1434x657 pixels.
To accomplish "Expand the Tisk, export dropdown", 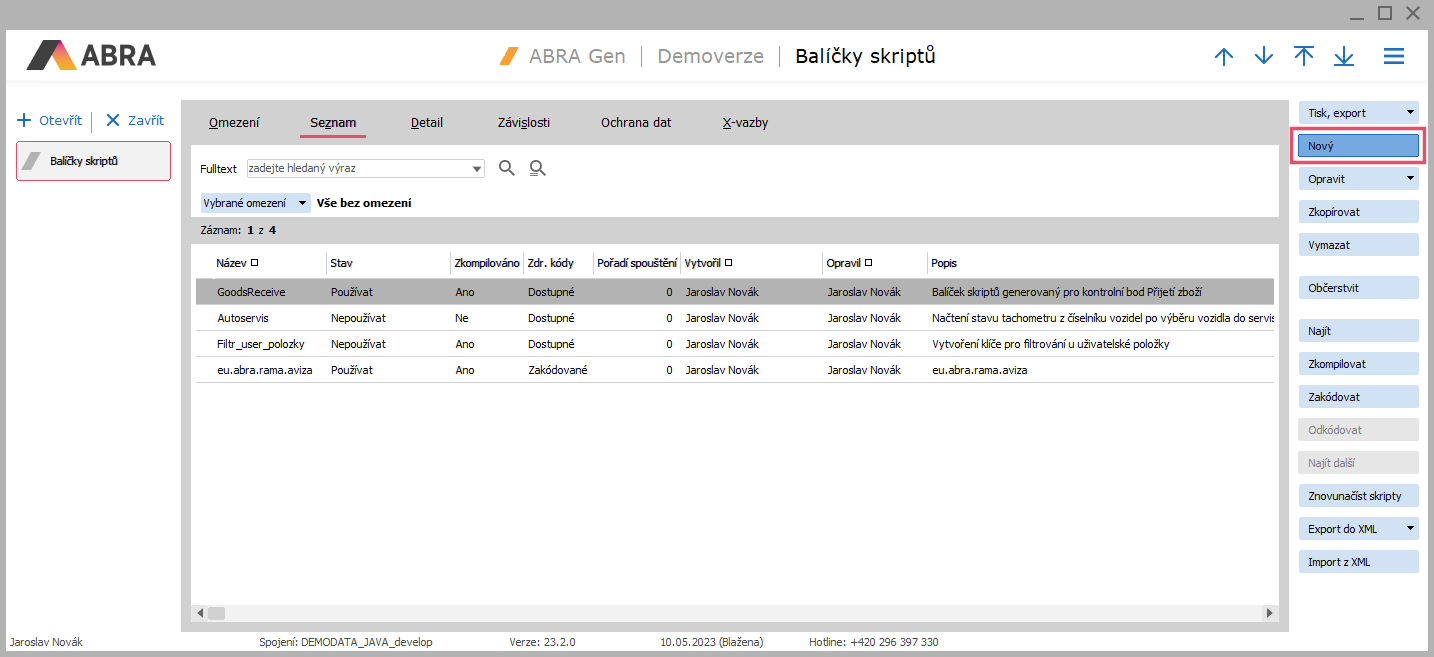I will pyautogui.click(x=1410, y=113).
